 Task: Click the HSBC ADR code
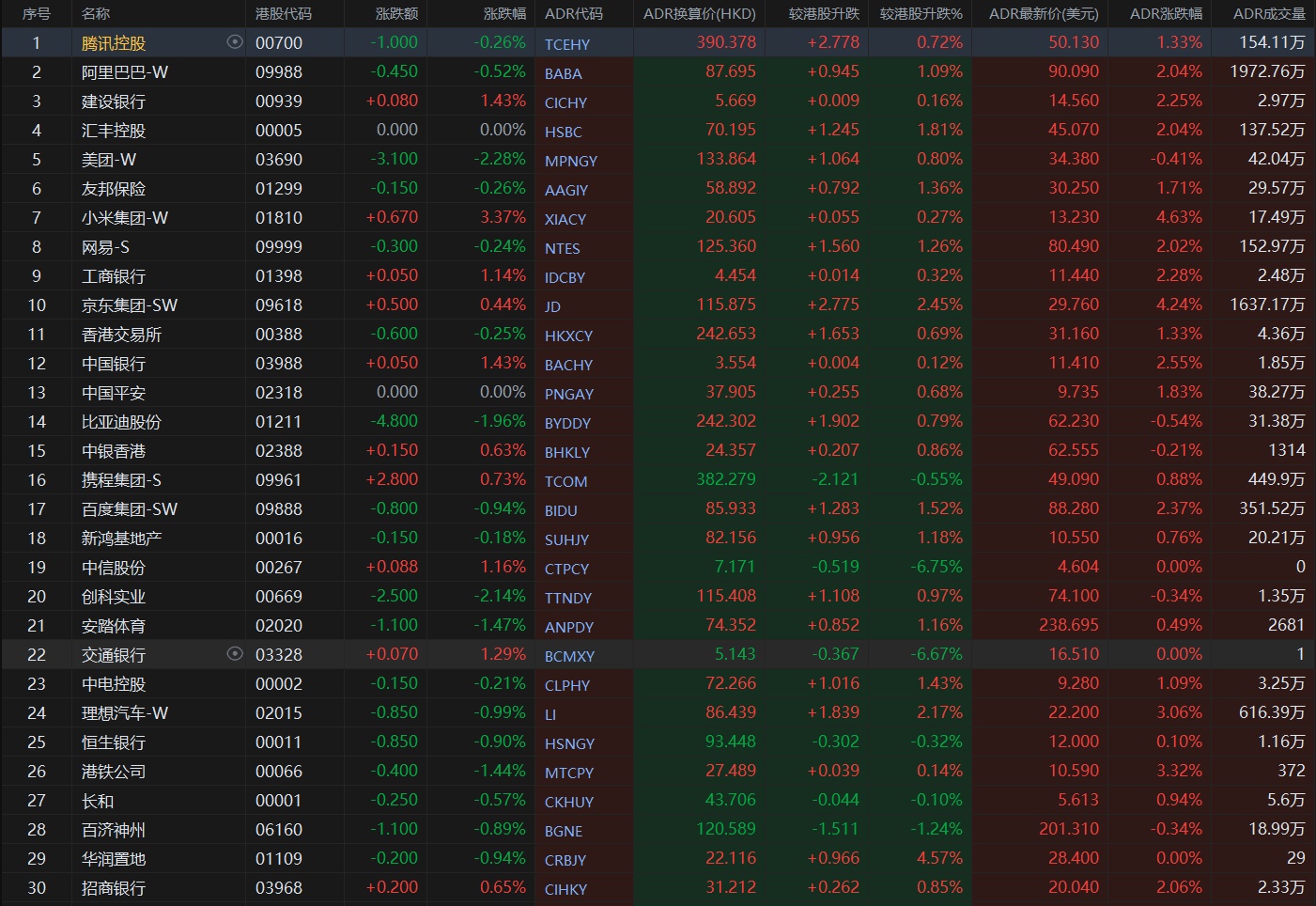[563, 132]
